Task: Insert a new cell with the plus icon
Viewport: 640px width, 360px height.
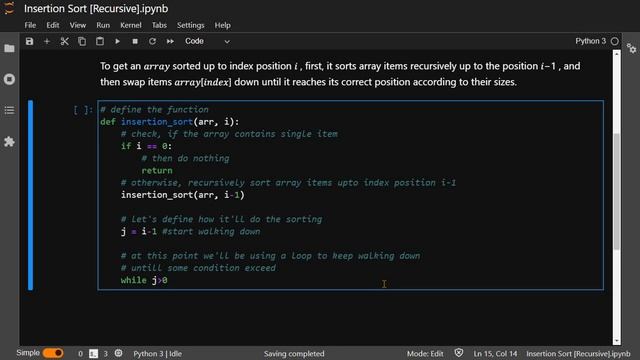Action: pyautogui.click(x=47, y=41)
